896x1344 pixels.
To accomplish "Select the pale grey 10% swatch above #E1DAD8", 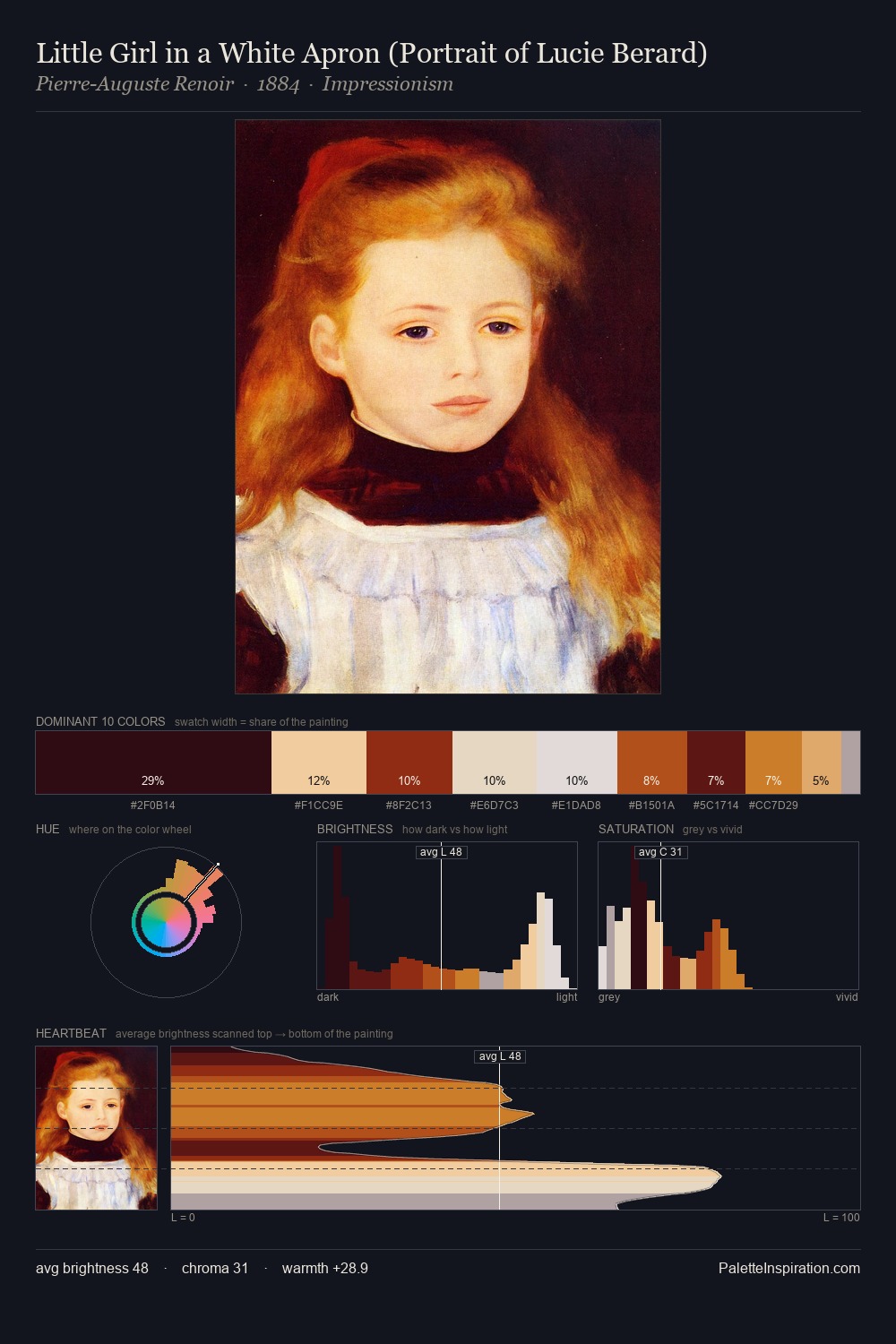I will [576, 762].
